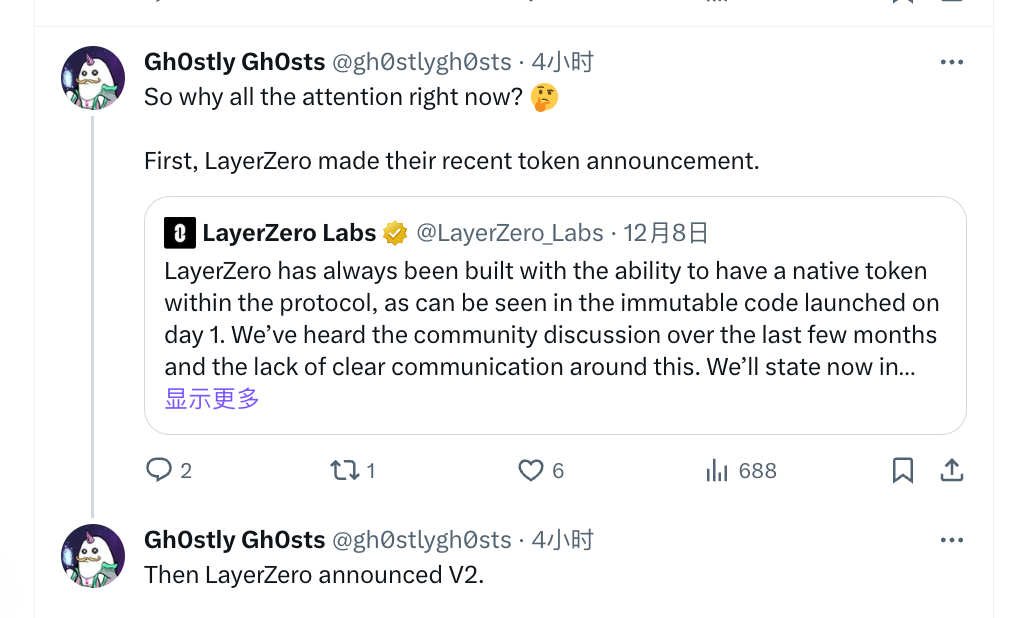This screenshot has width=1026, height=618.
Task: Click the LayerZero Labs display name
Action: point(289,233)
